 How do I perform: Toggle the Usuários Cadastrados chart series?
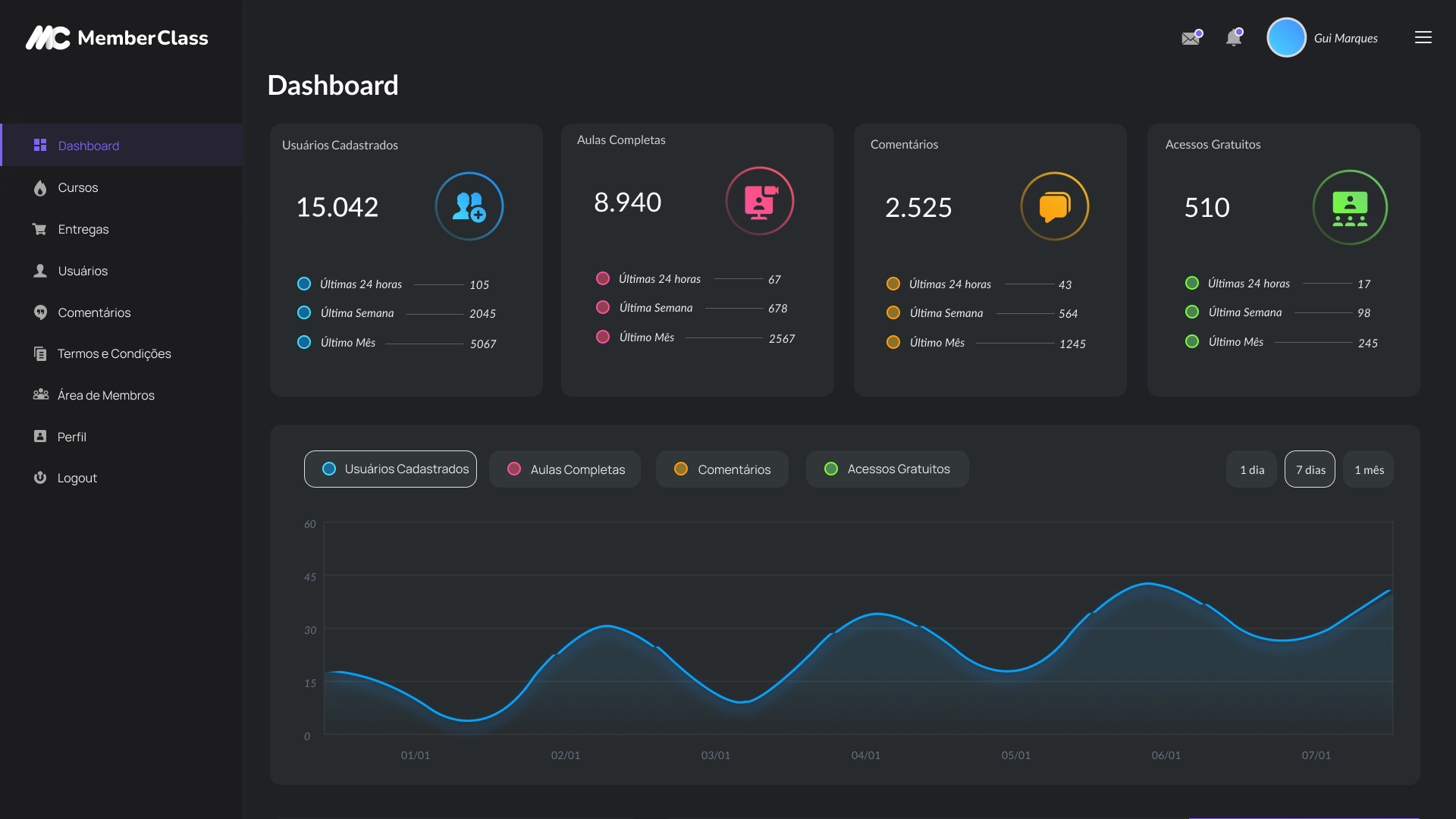(391, 469)
